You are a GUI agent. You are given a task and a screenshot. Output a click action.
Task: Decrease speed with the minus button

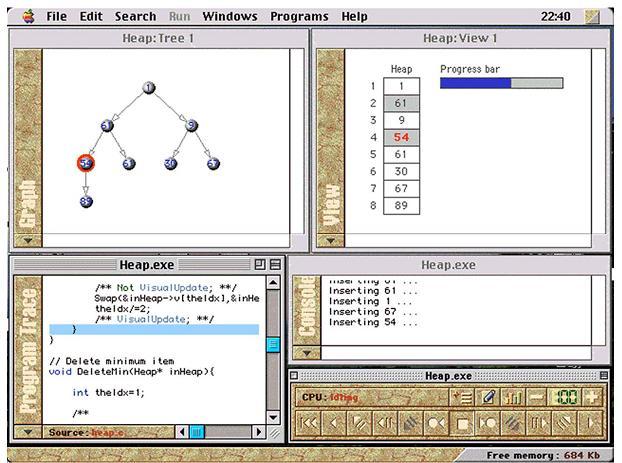(x=538, y=397)
